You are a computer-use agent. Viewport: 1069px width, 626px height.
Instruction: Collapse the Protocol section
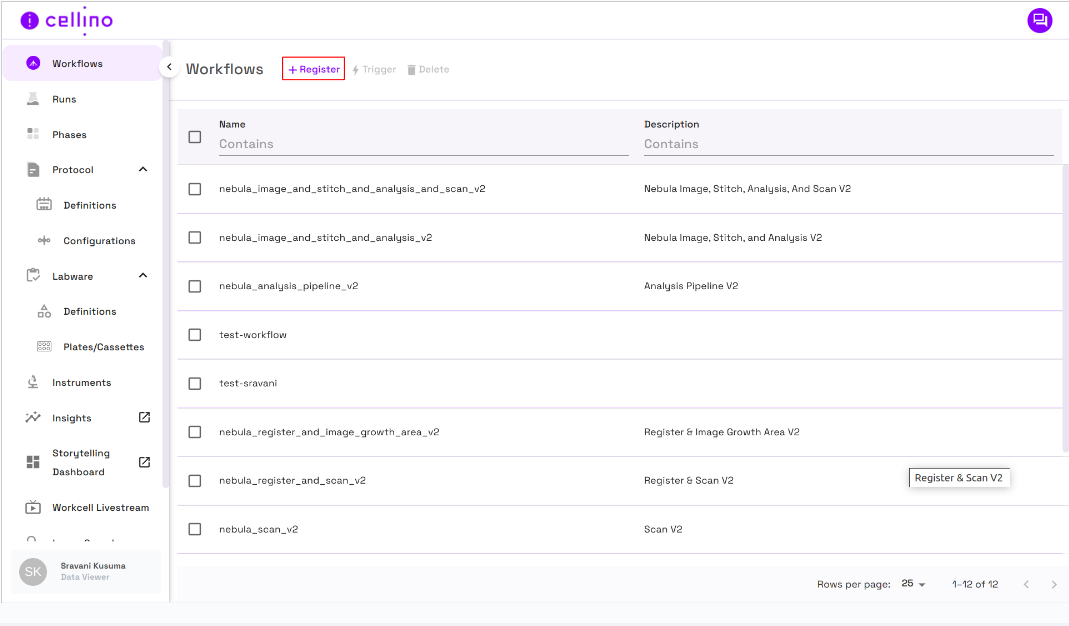point(143,170)
